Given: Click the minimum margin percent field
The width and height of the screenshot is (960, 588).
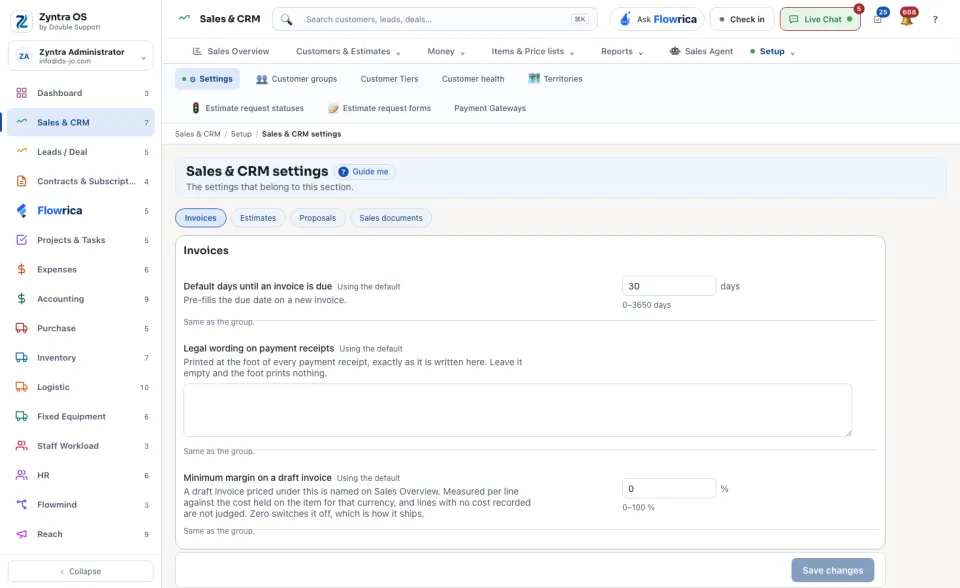Looking at the screenshot, I should pos(669,489).
